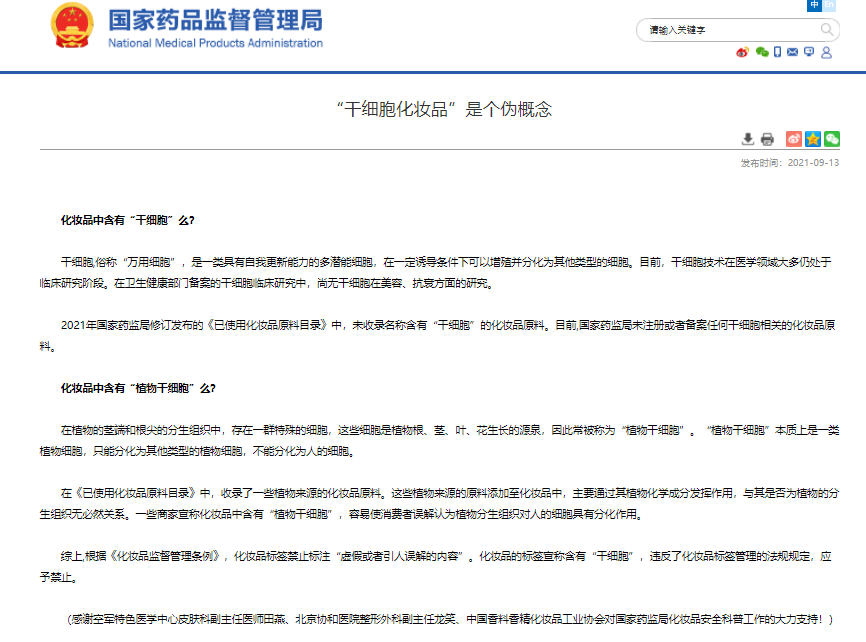Open the header Weibo icon
866x642 pixels.
tap(742, 52)
